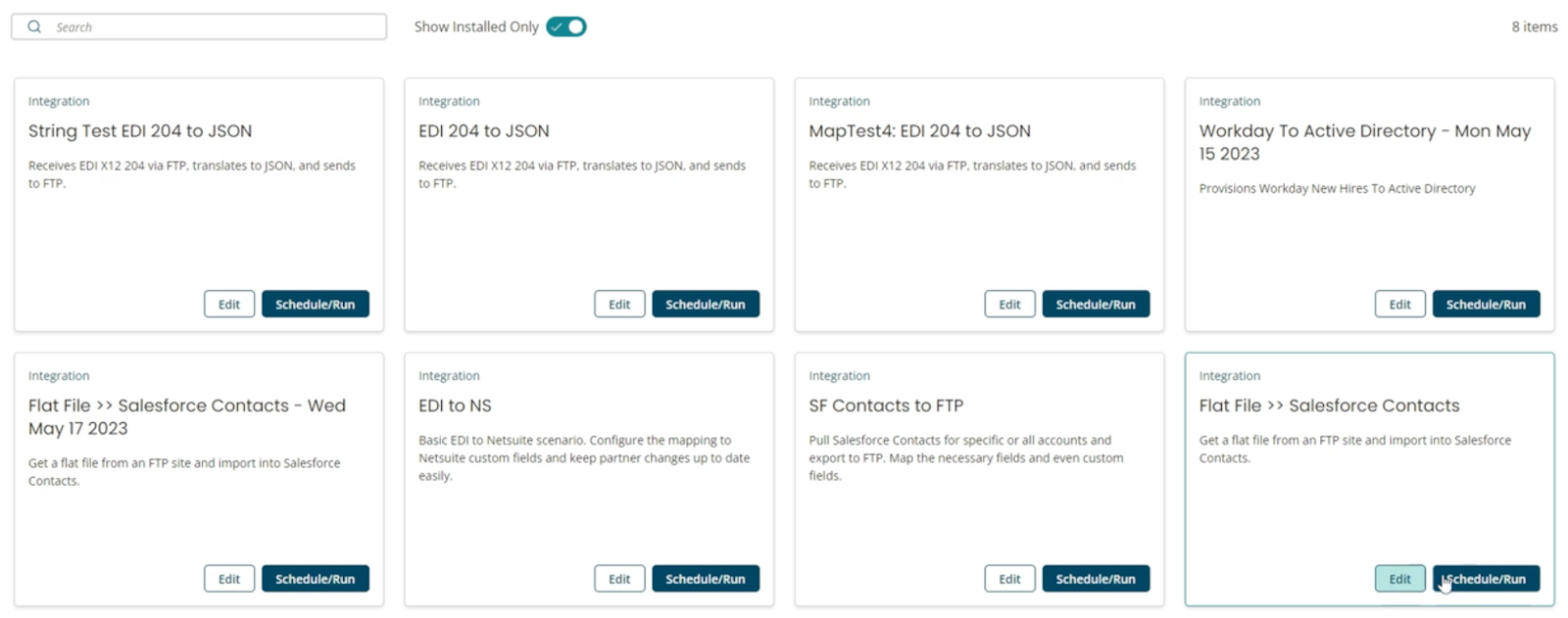Edit the EDI 204 to JSON integration
This screenshot has width=1568, height=618.
pos(619,305)
